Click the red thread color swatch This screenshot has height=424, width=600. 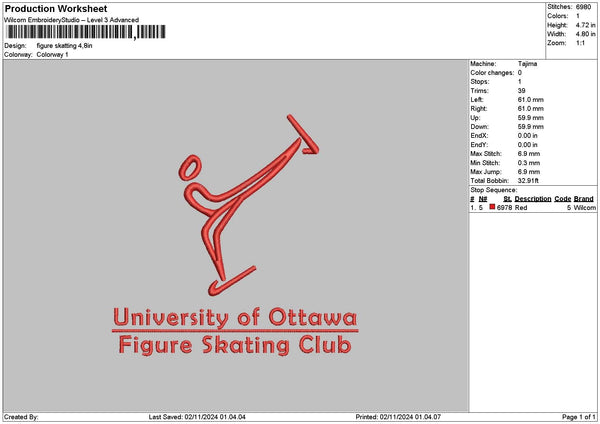click(492, 207)
